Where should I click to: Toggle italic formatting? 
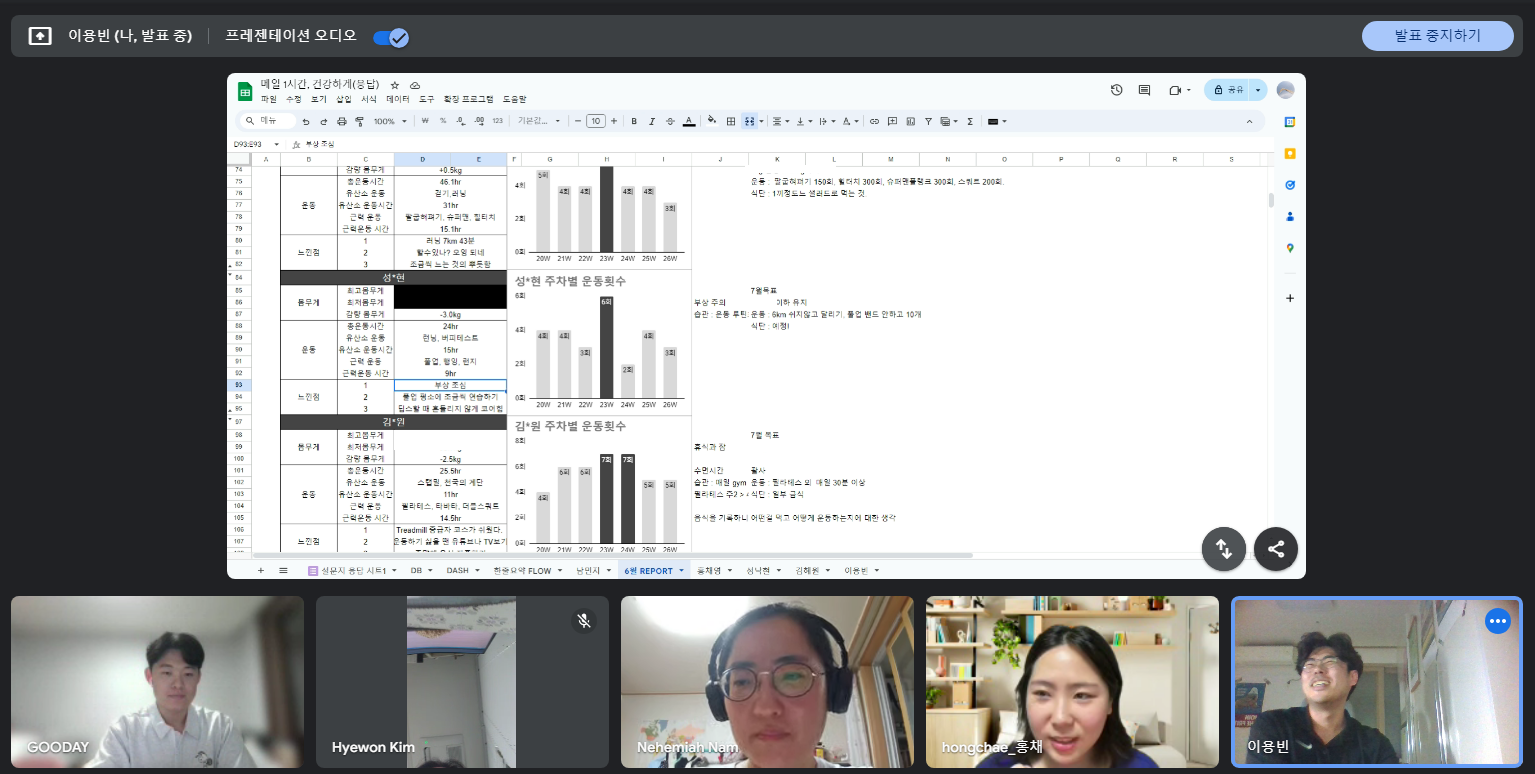[651, 121]
